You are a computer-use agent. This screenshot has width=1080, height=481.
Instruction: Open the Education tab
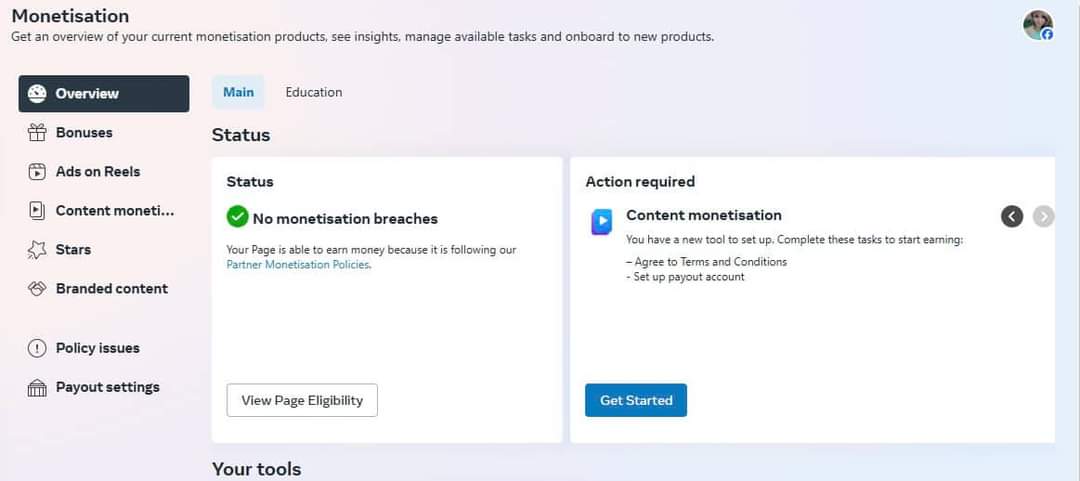[314, 92]
